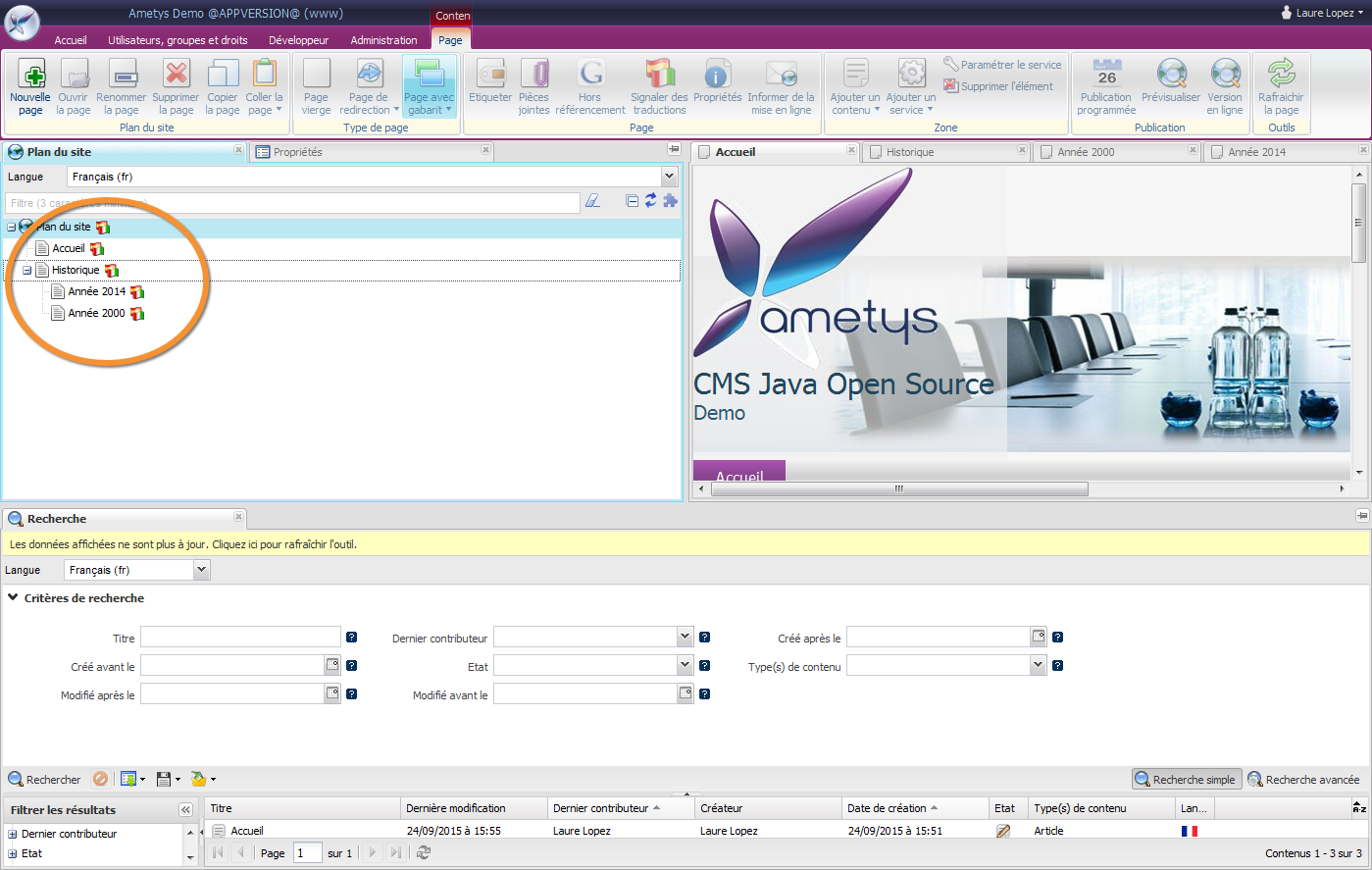
Task: Refresh the site plan tree
Action: click(650, 201)
